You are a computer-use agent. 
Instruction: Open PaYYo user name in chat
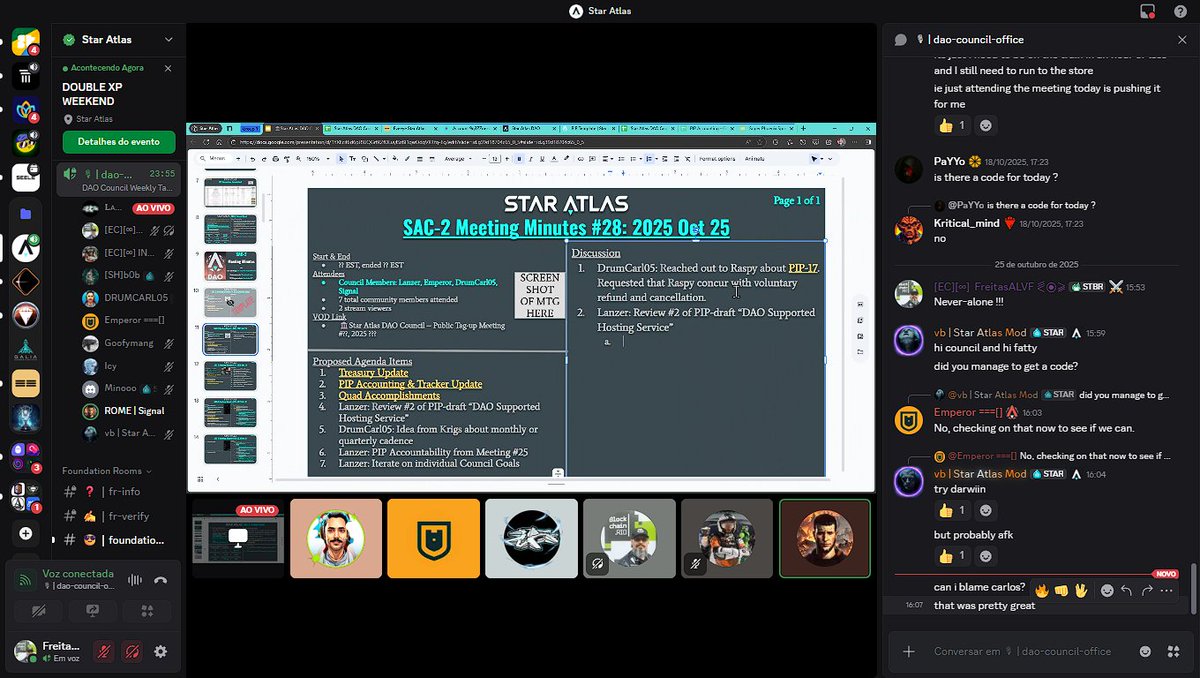pos(949,161)
